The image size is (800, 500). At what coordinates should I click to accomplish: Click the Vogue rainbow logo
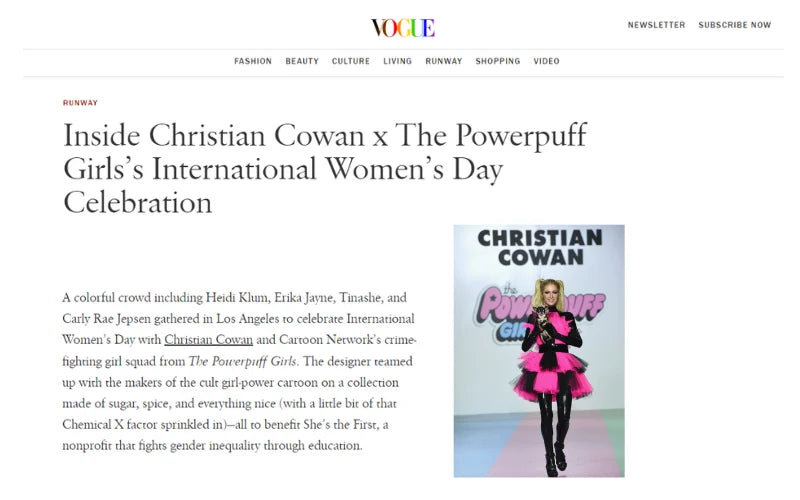coord(402,27)
